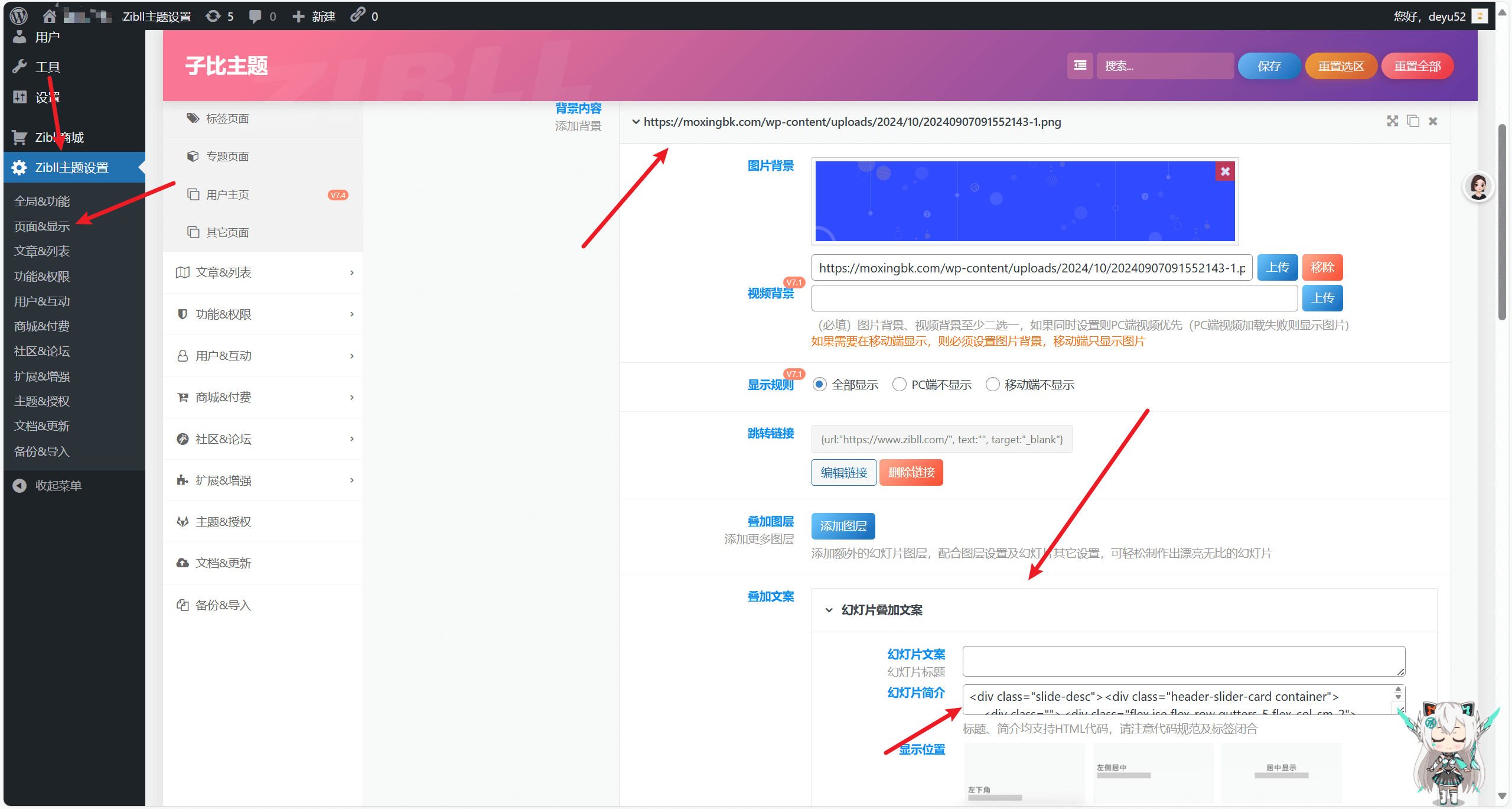Go to 商城&付费 sidebar submenu
Screen dimensions: 1512x809
click(x=42, y=326)
